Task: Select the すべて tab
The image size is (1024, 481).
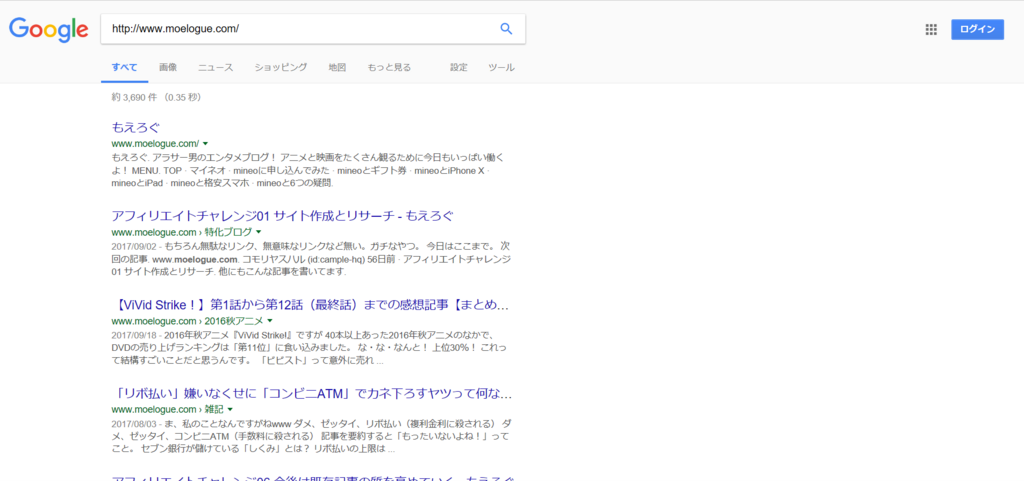Action: pos(124,67)
